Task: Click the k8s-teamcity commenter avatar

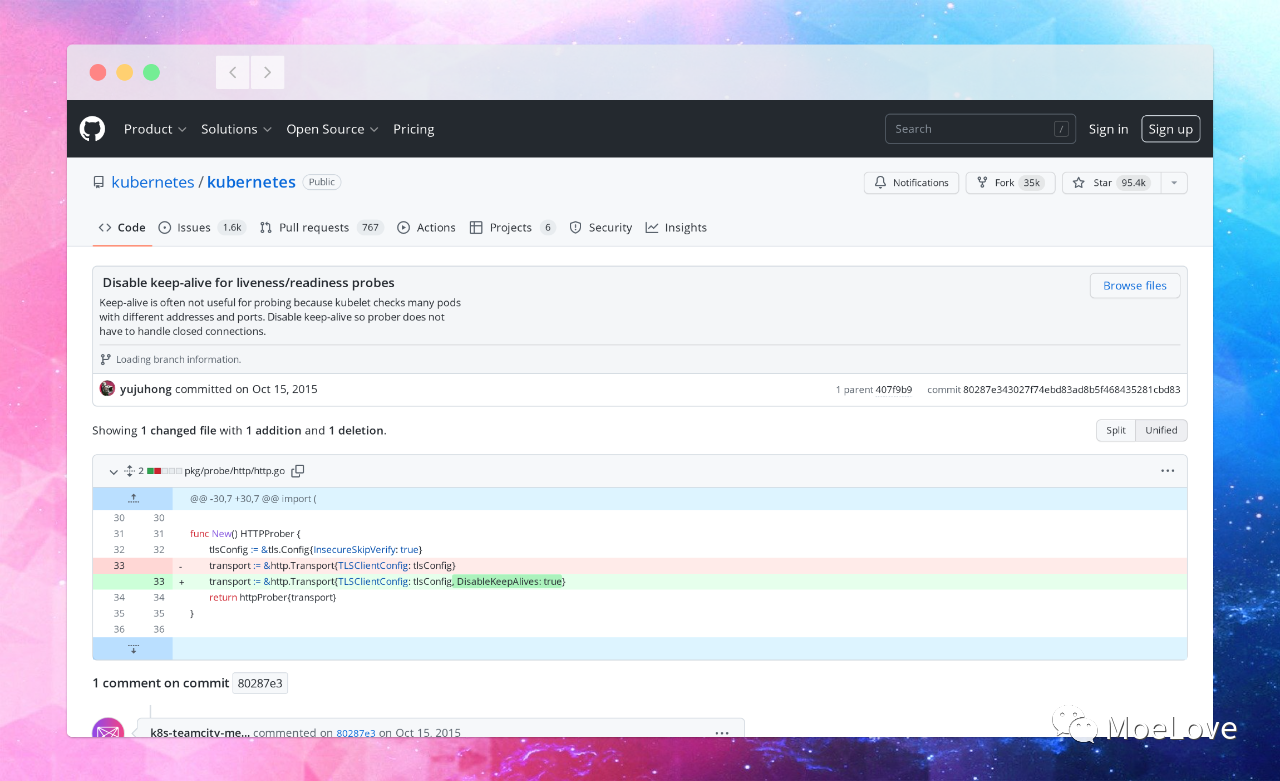Action: [x=108, y=728]
